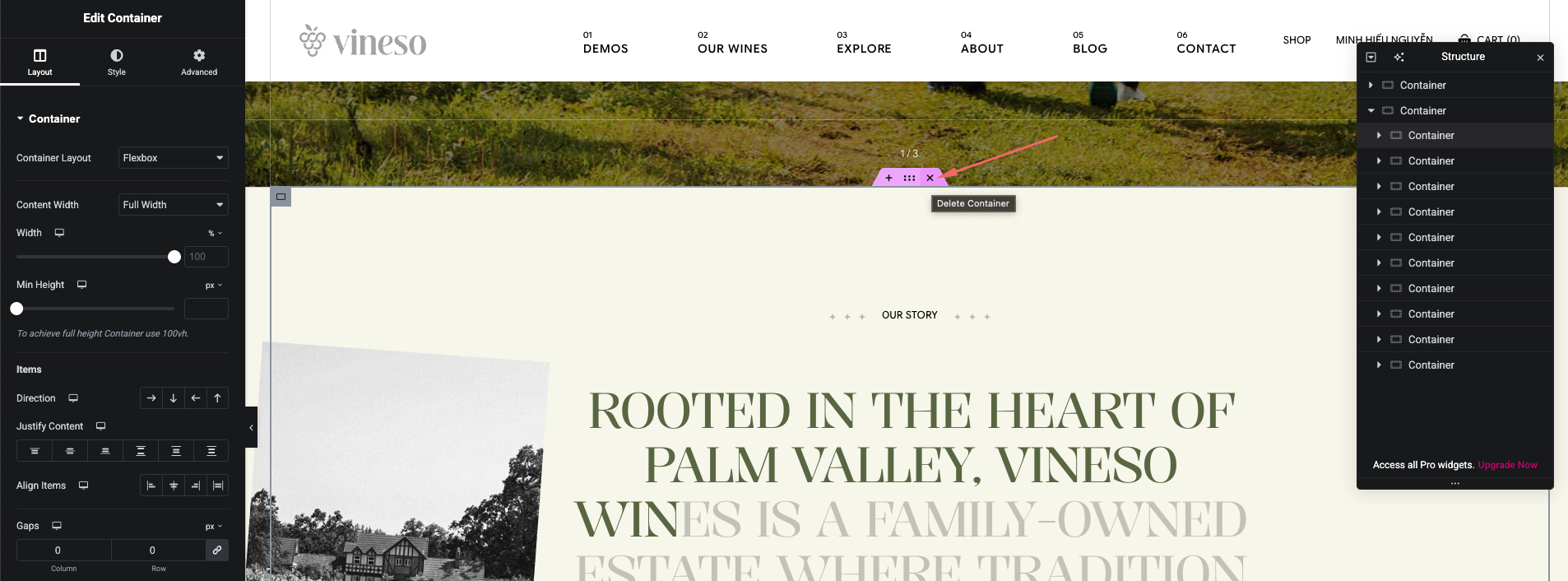Screen dimensions: 1568x581
Task: Click the Min Height input field
Action: [x=206, y=309]
